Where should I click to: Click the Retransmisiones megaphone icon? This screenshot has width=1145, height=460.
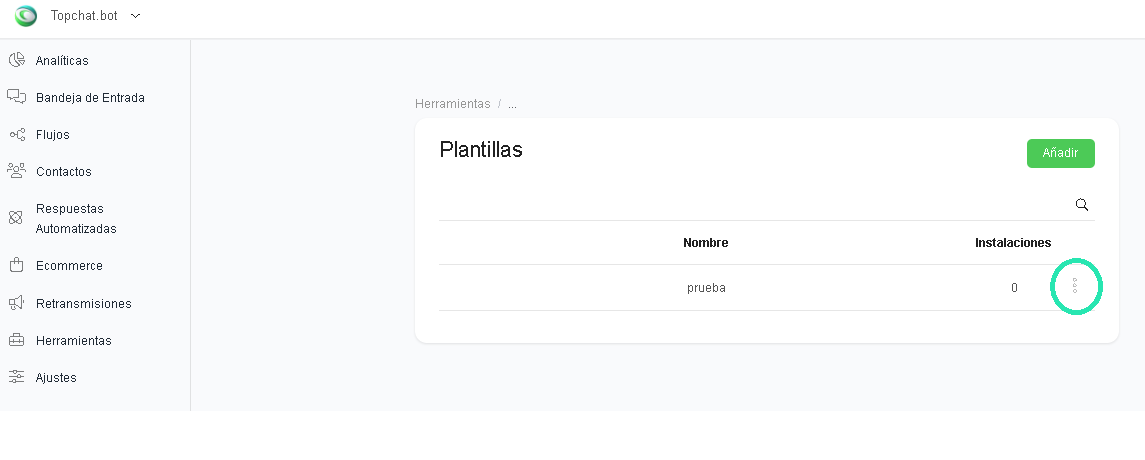click(x=16, y=303)
